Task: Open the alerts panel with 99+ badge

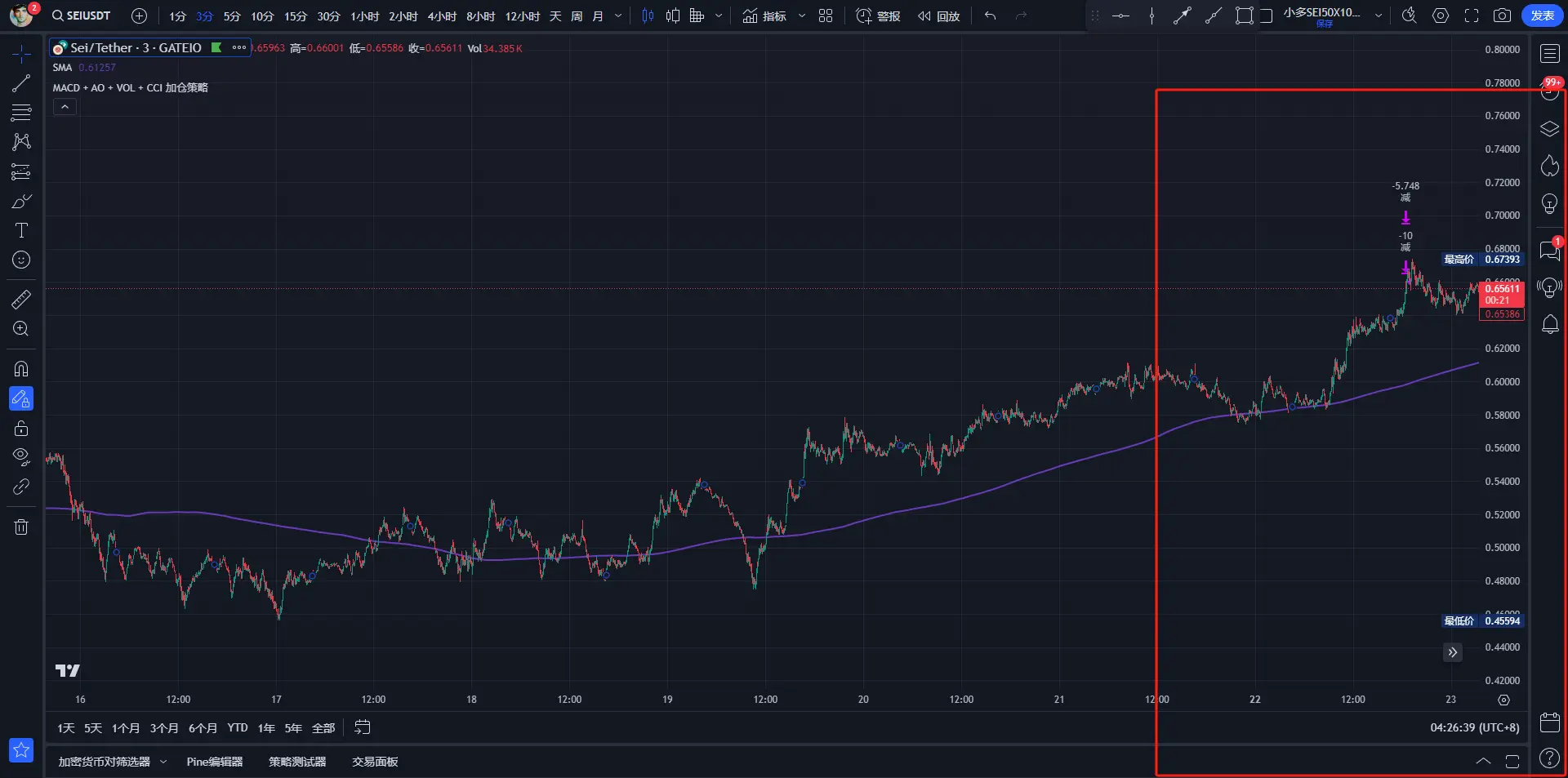Action: [x=1549, y=91]
